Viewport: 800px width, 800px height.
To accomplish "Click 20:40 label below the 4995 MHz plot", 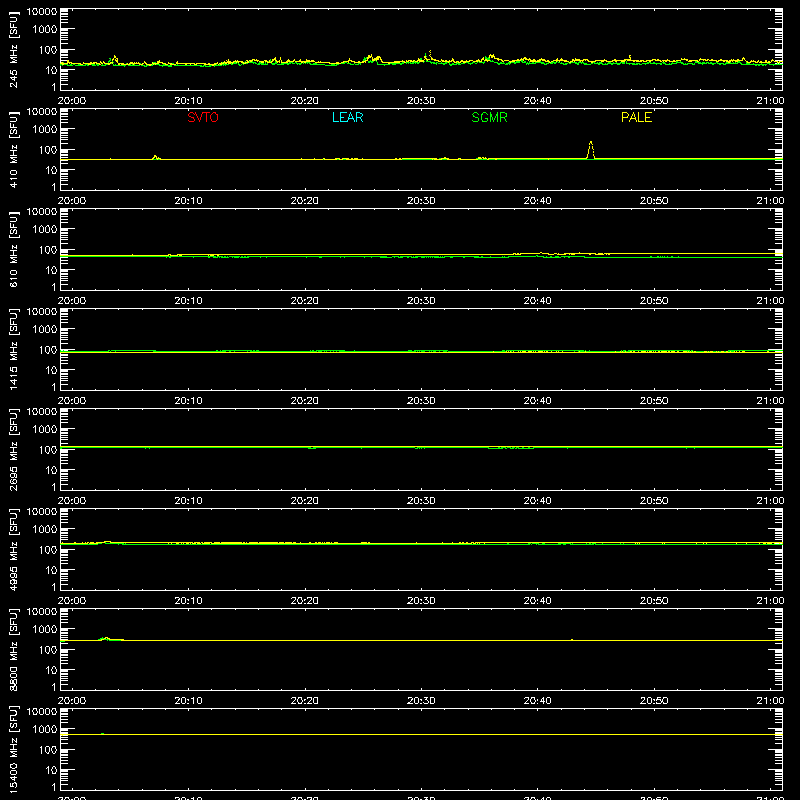I will (537, 601).
